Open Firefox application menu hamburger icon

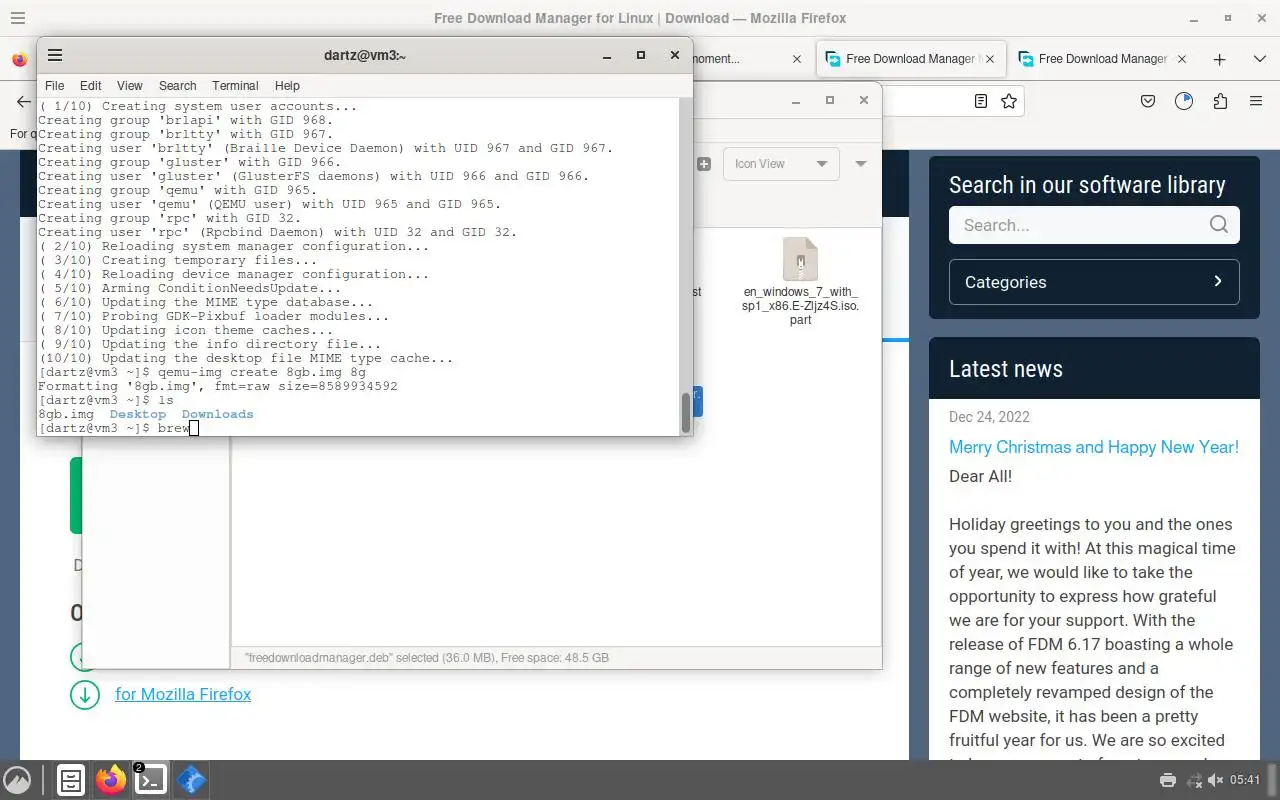point(1256,101)
